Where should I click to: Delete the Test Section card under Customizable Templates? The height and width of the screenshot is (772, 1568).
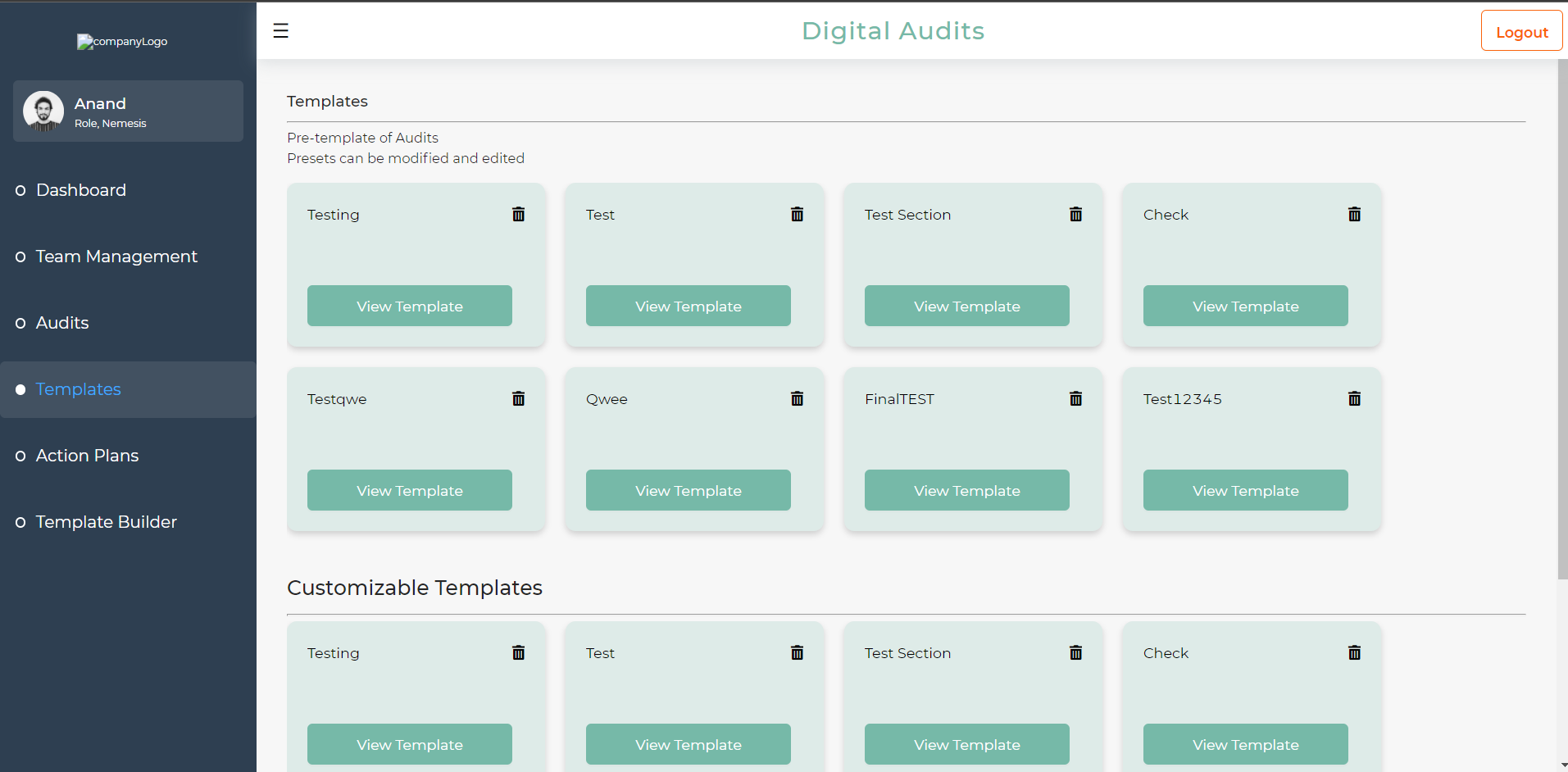point(1076,652)
